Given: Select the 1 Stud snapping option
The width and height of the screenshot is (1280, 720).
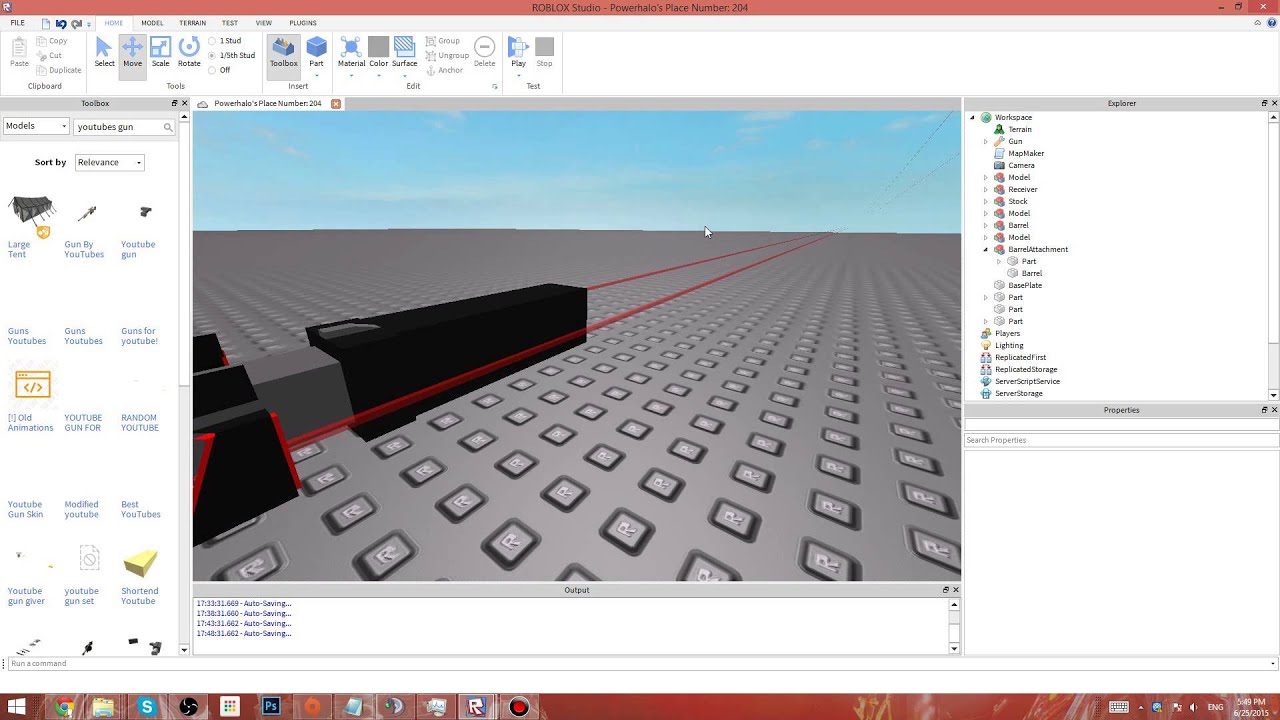Looking at the screenshot, I should point(225,41).
